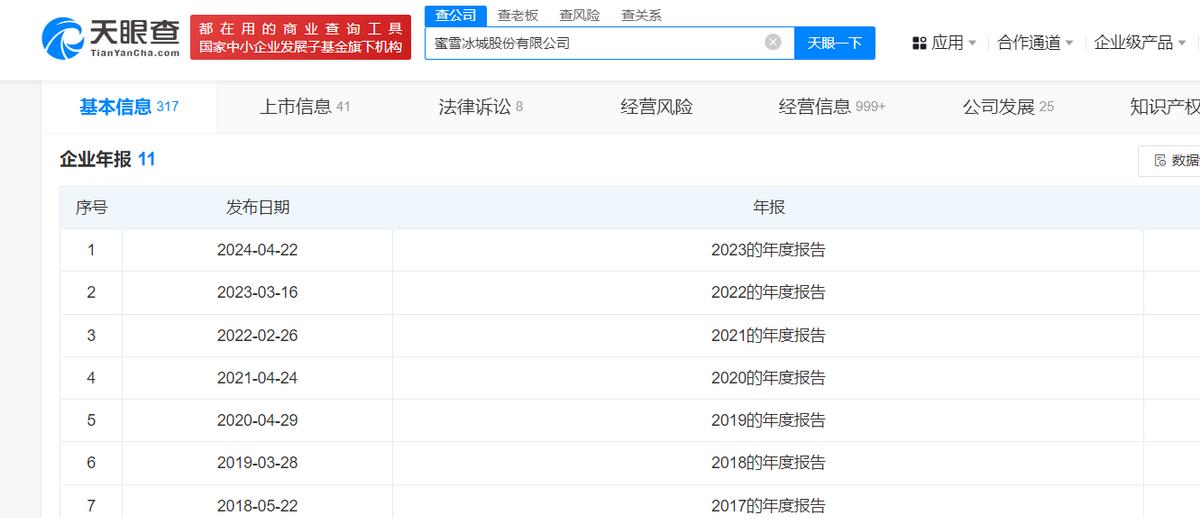Screen dimensions: 1200x518
Task: Click the 应用 grid icon
Action: pos(919,43)
